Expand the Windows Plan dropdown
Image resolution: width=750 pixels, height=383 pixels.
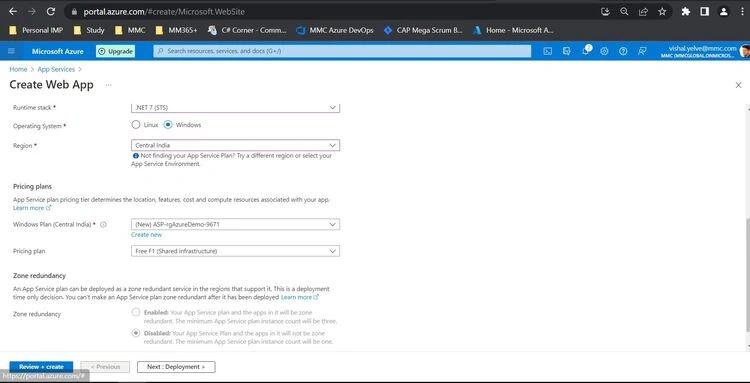(235, 224)
